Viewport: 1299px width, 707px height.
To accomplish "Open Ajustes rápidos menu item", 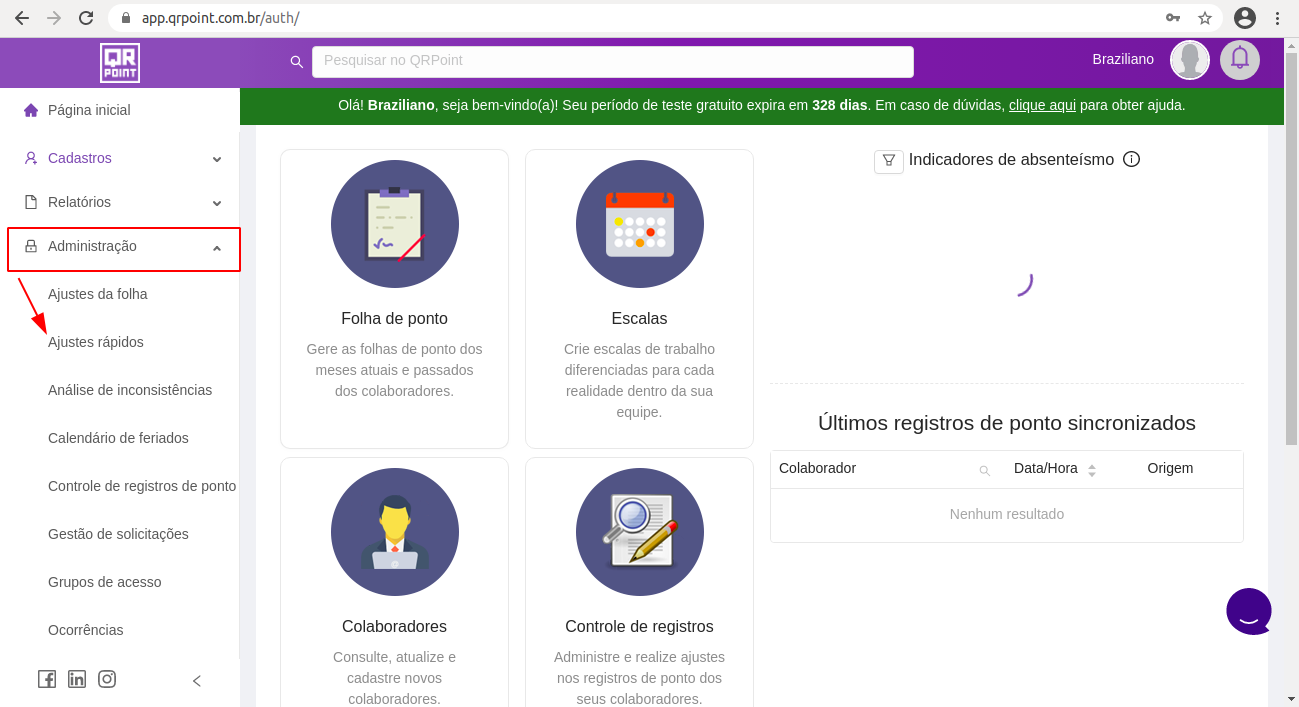I will point(96,342).
